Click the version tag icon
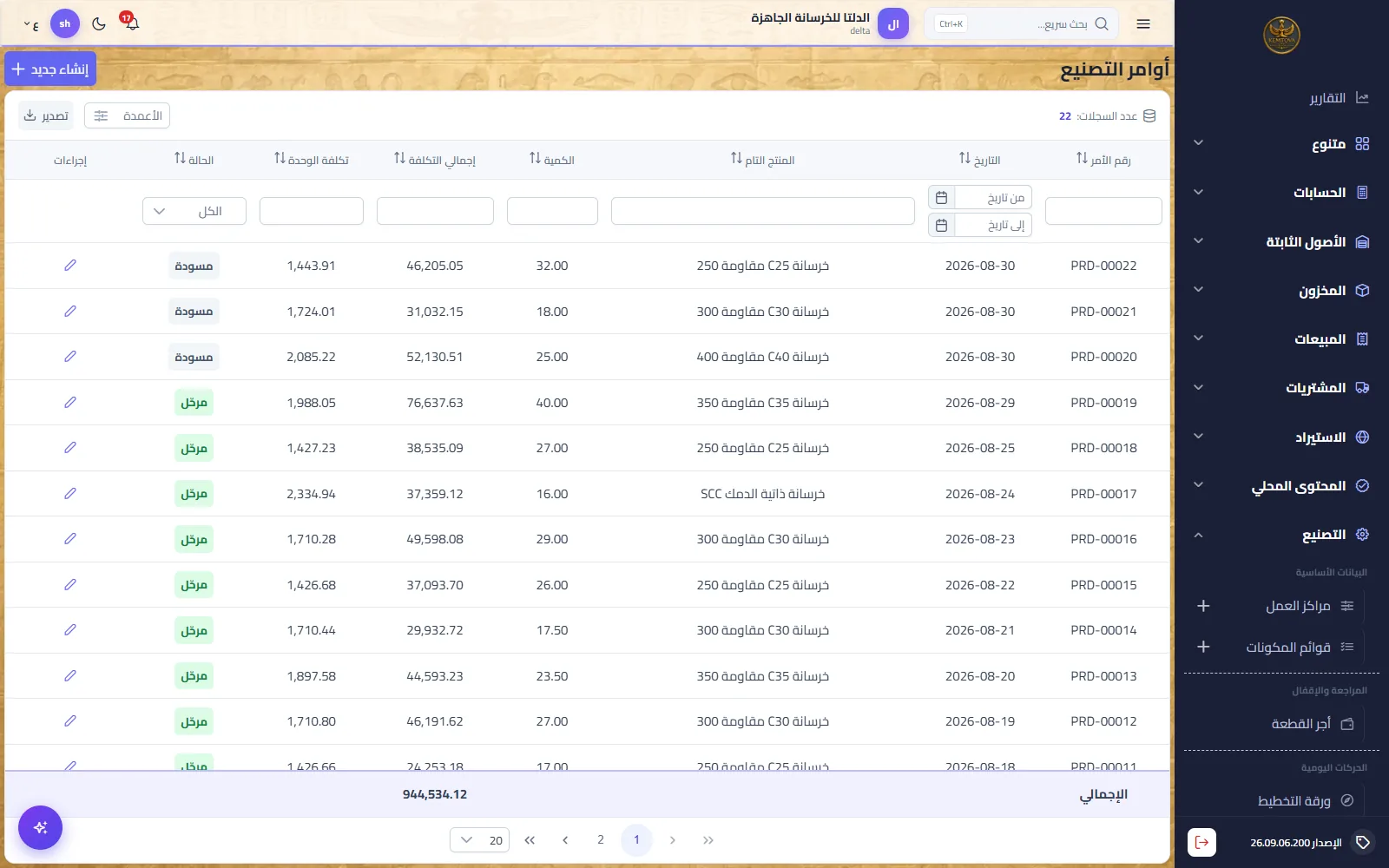The image size is (1389, 868). (x=1363, y=842)
